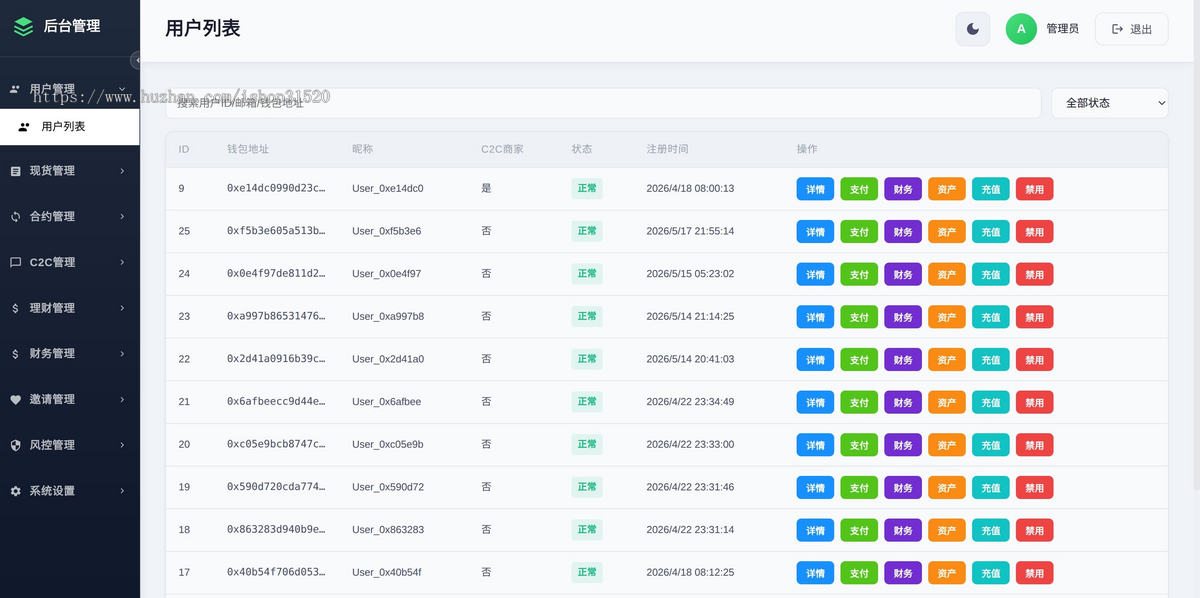
Task: Click 支付 for user ID 25
Action: (x=859, y=232)
